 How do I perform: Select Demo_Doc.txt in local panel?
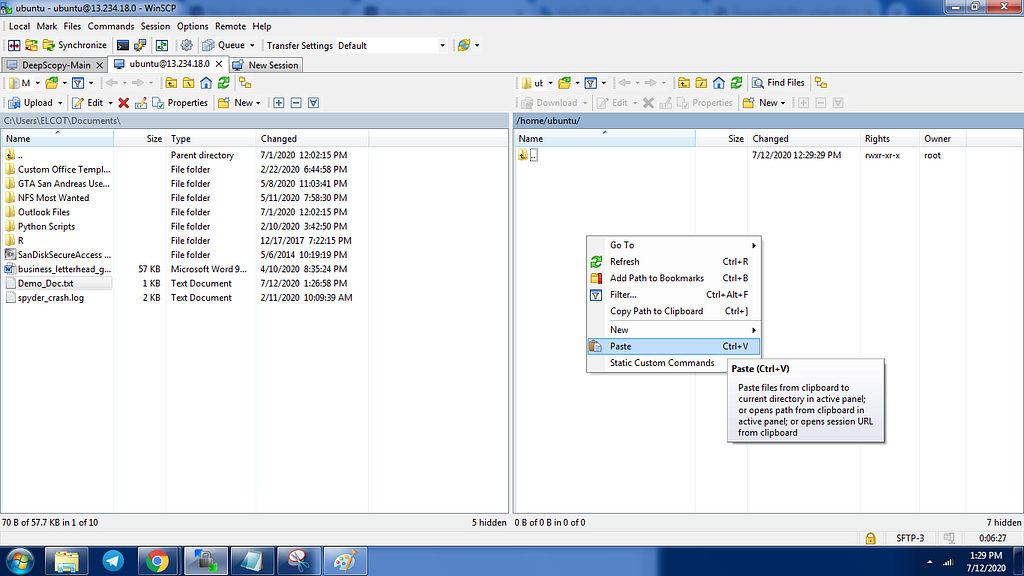point(46,283)
